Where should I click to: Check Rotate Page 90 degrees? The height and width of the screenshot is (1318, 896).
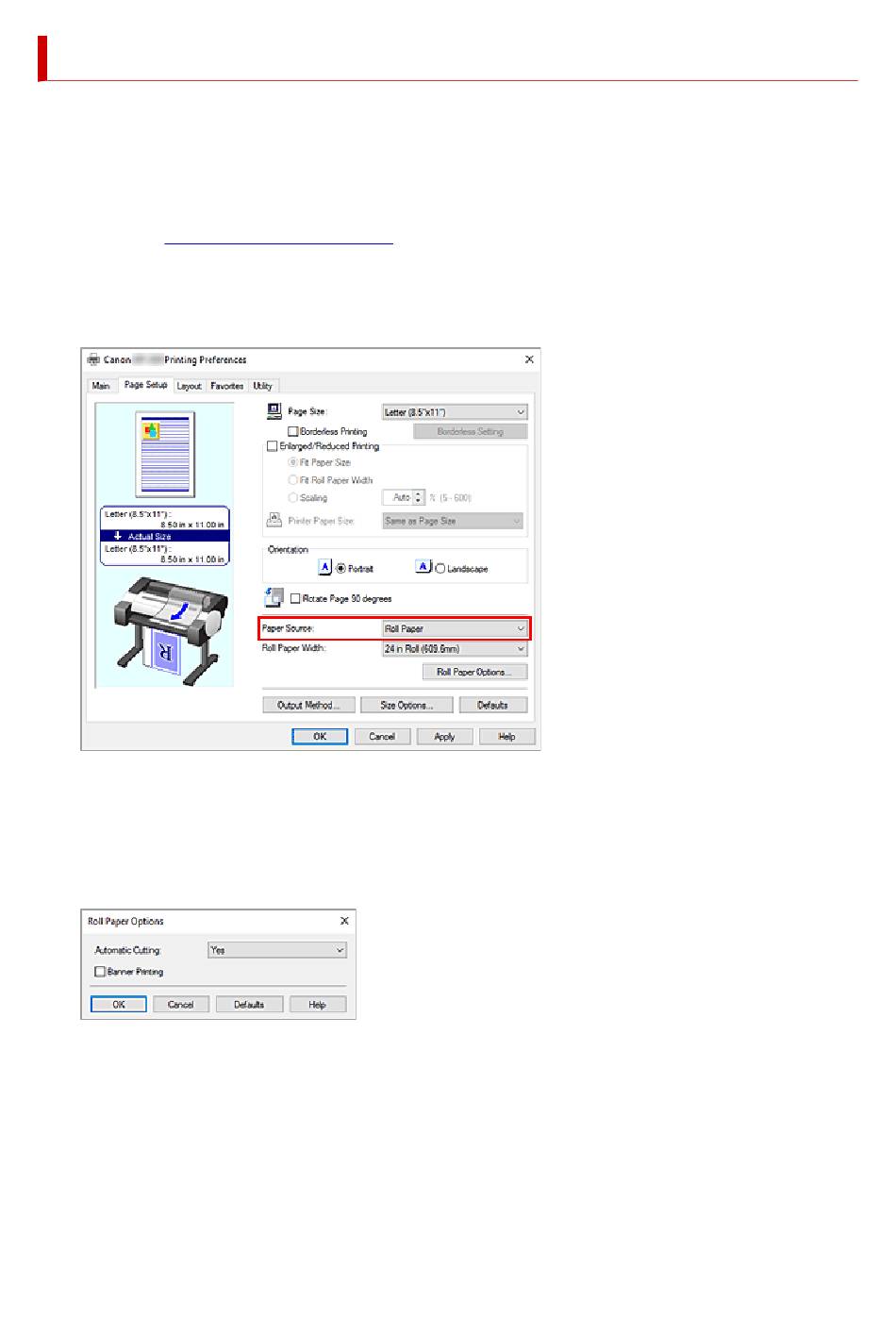pyautogui.click(x=296, y=598)
